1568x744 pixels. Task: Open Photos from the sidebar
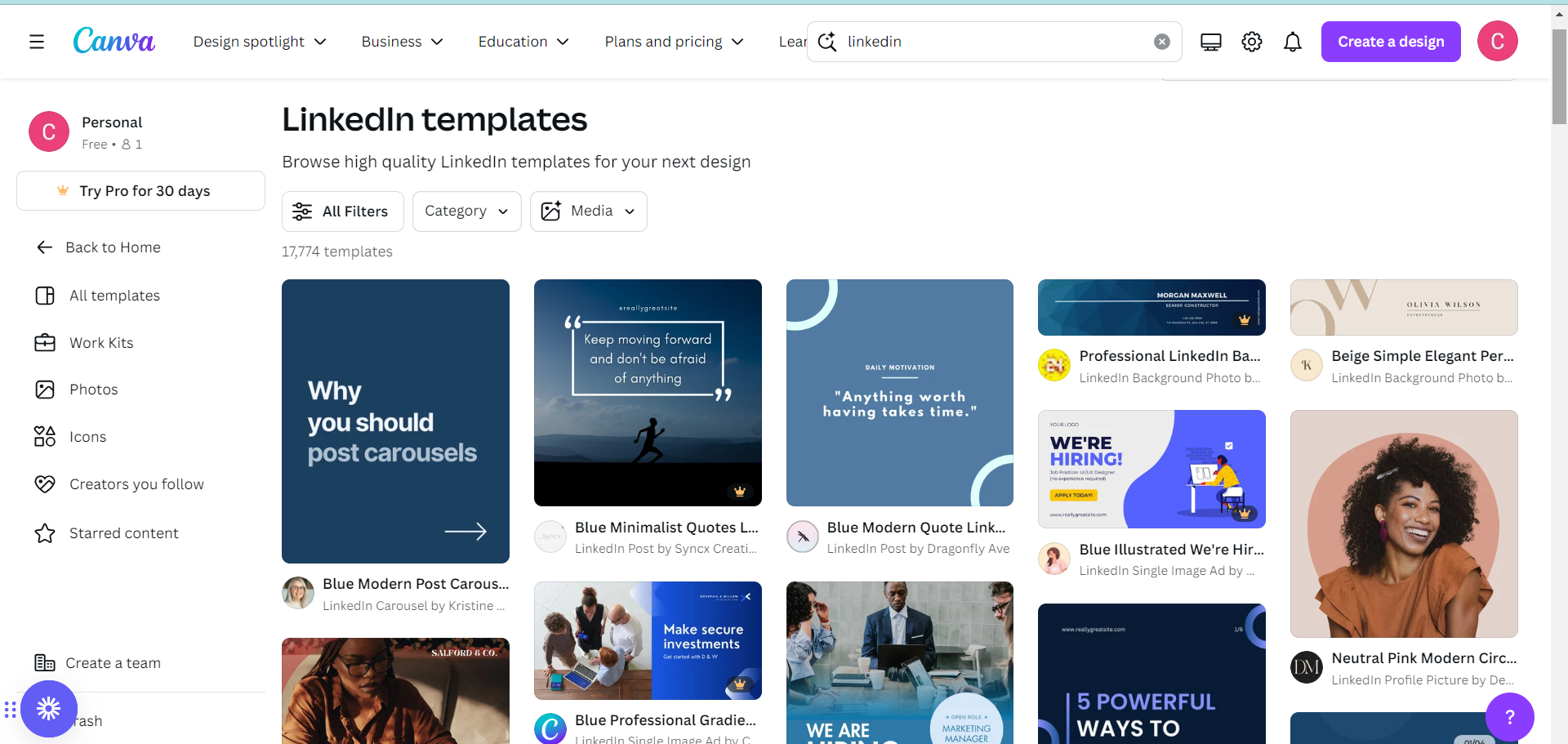[x=92, y=390]
